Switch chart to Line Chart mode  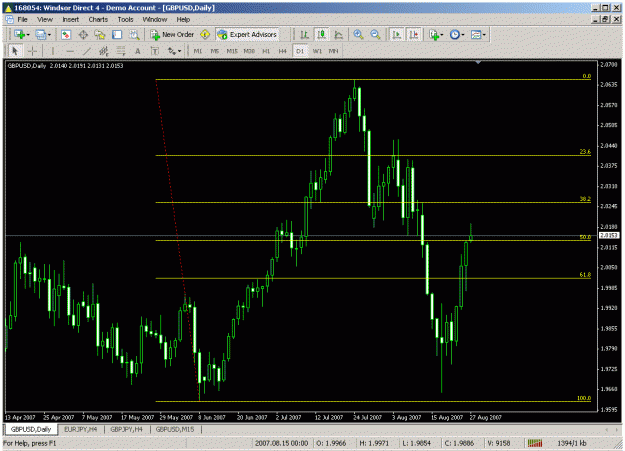coord(338,35)
